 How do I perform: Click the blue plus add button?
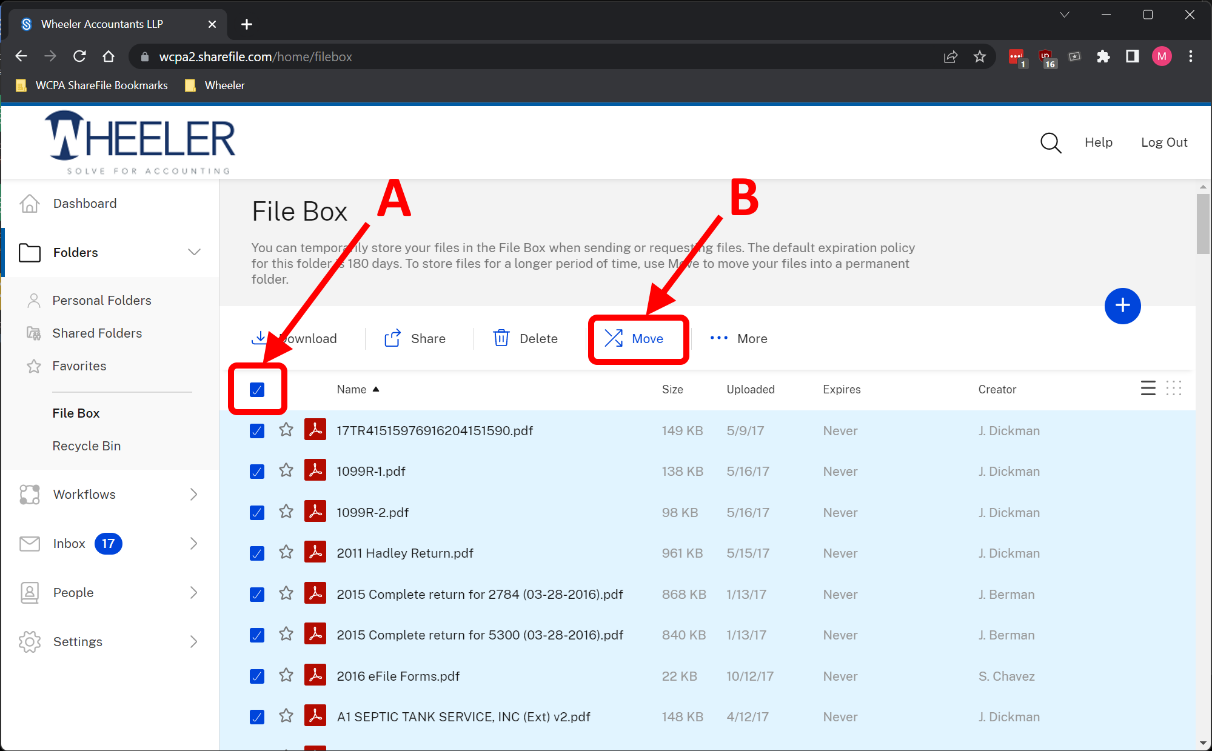[1122, 305]
